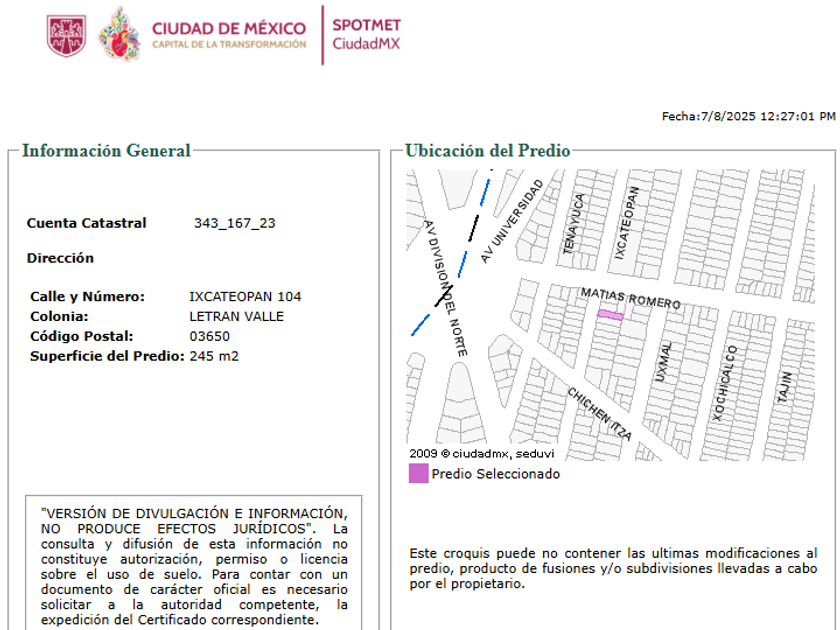Viewport: 840px width, 630px height.
Task: Click the Información General section heading
Action: (x=106, y=151)
